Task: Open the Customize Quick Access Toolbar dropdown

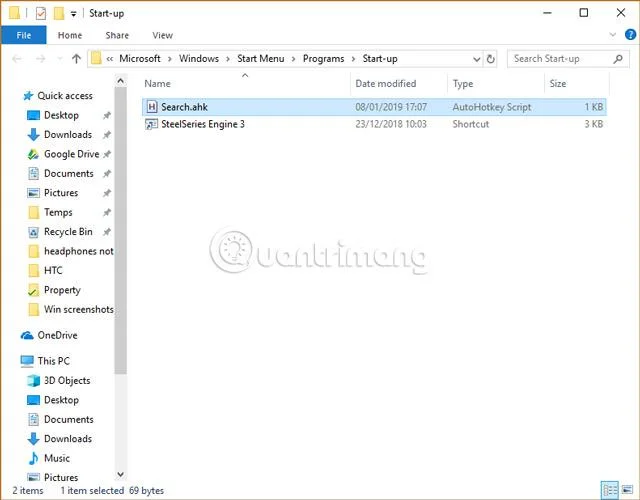Action: 73,14
